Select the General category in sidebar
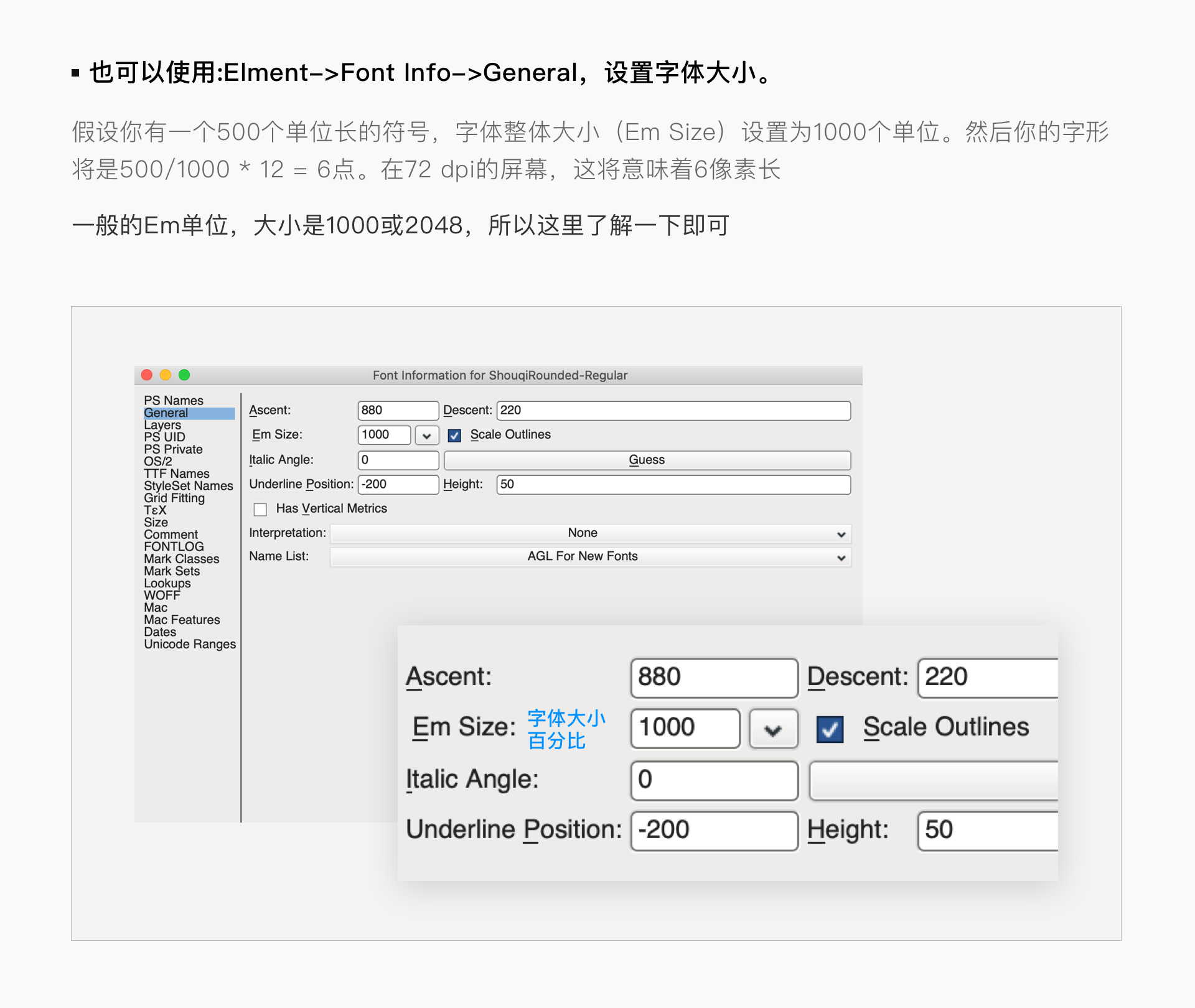1195x1008 pixels. click(x=189, y=413)
